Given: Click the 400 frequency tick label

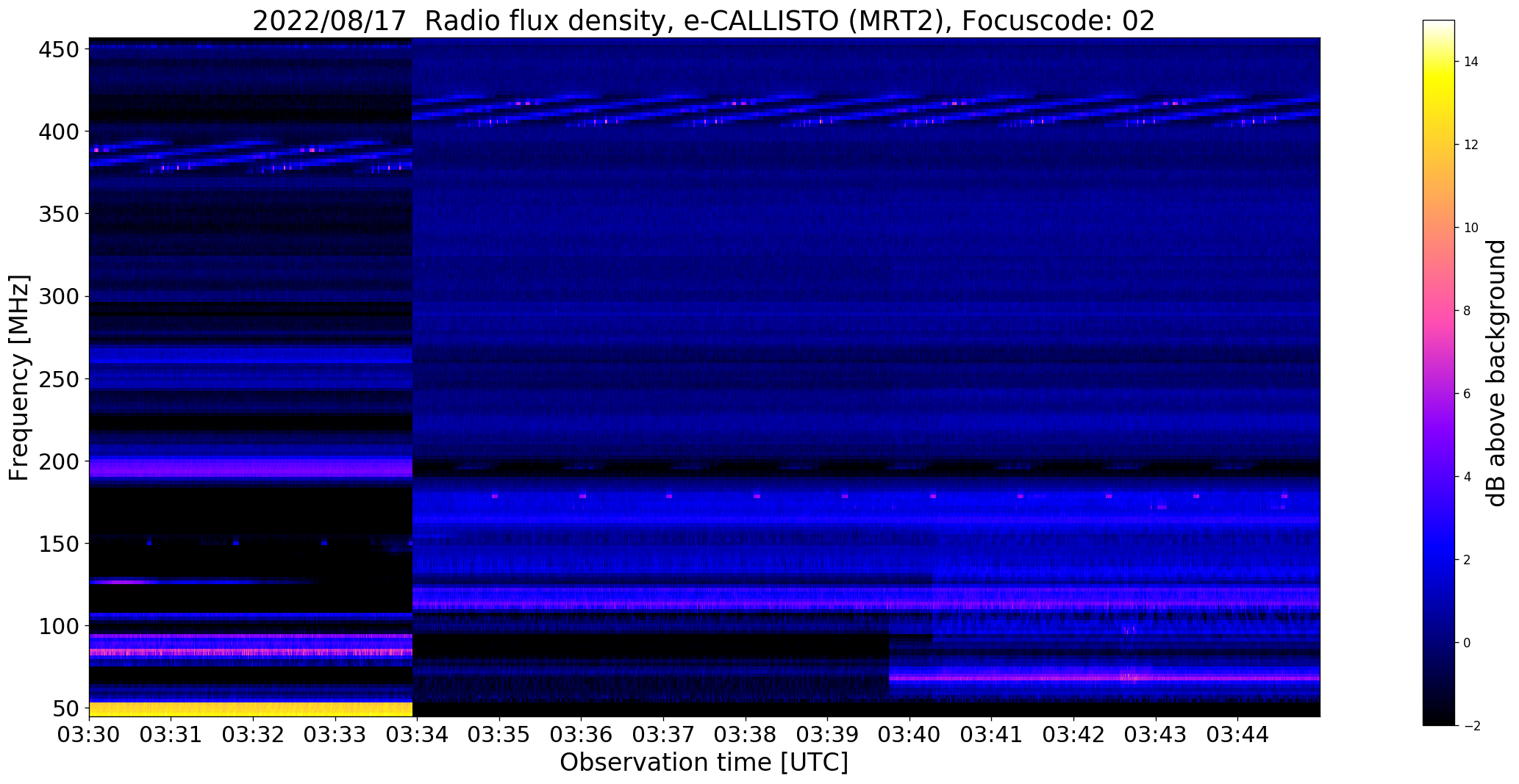Looking at the screenshot, I should point(58,132).
